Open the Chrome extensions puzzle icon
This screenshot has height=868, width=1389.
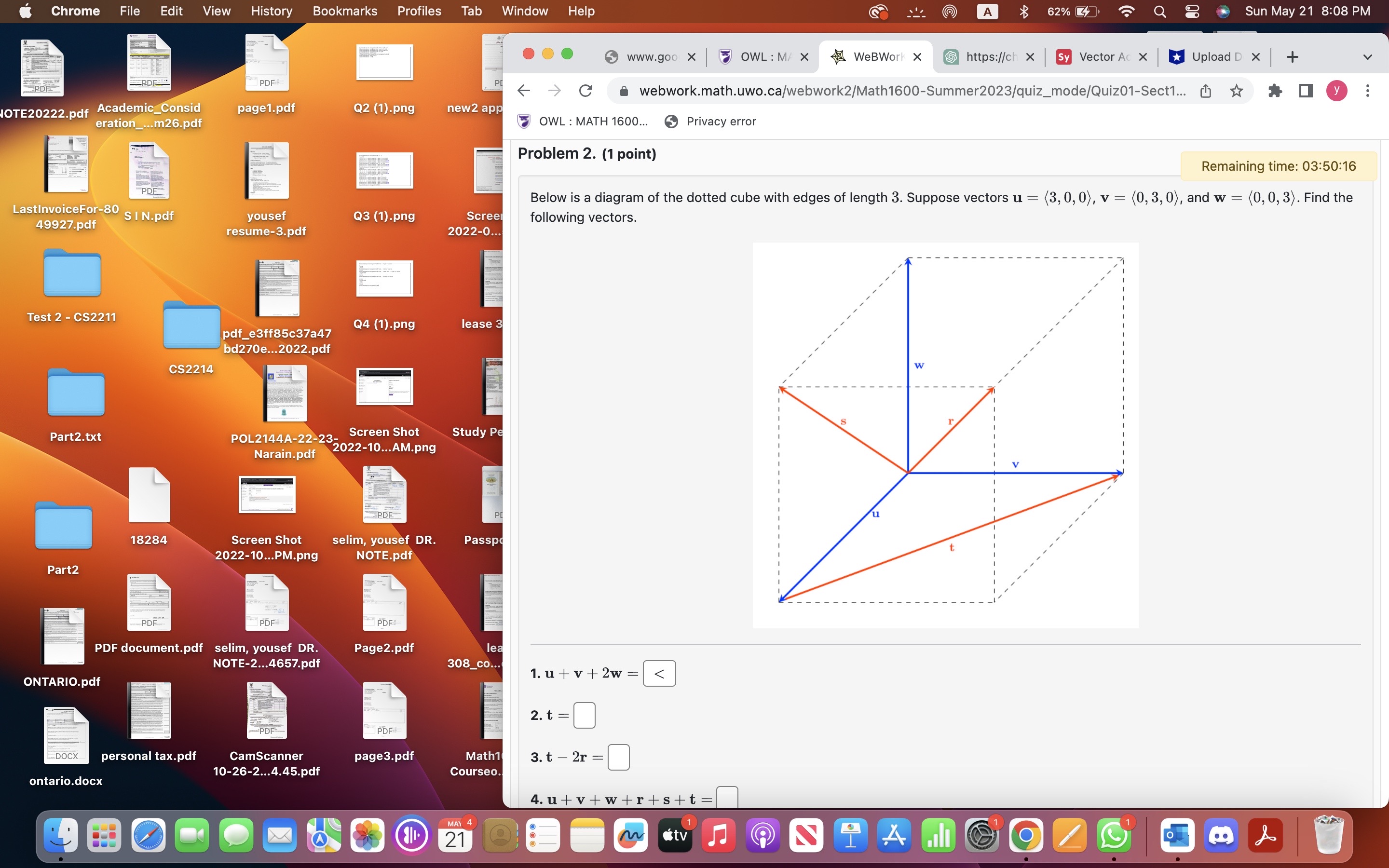[1275, 91]
